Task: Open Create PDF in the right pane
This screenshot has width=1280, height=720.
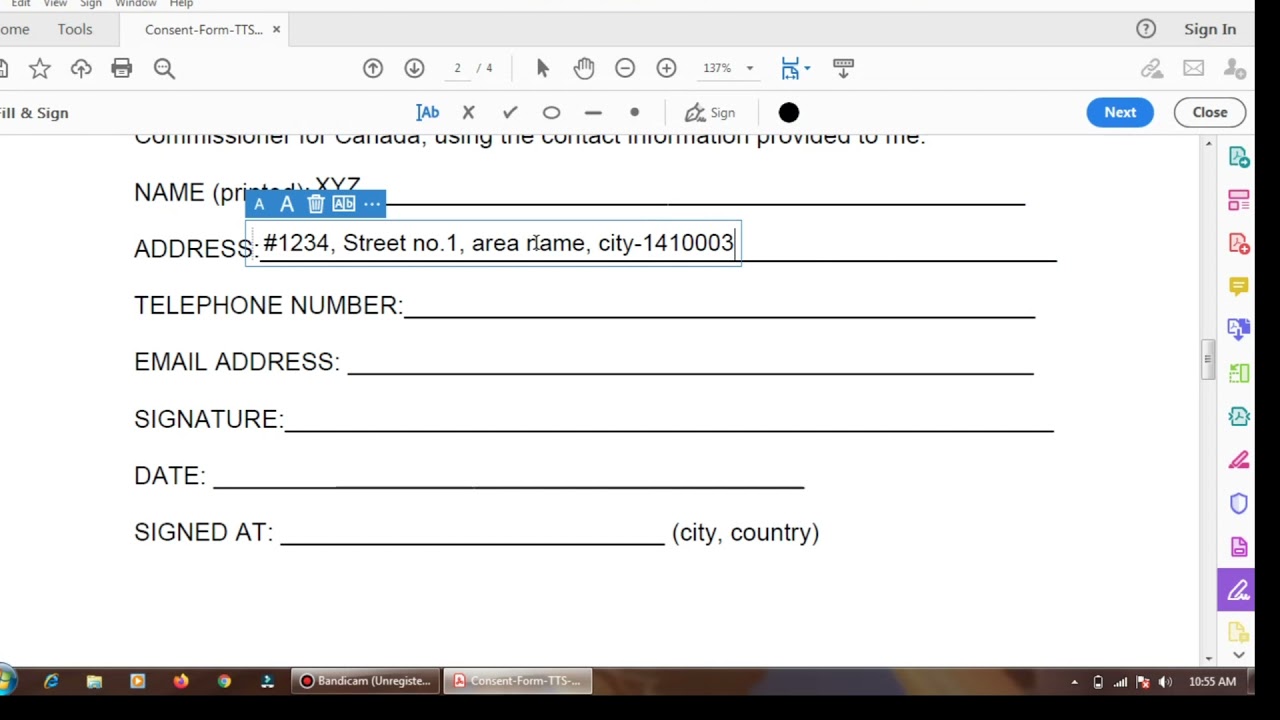Action: coord(1239,244)
